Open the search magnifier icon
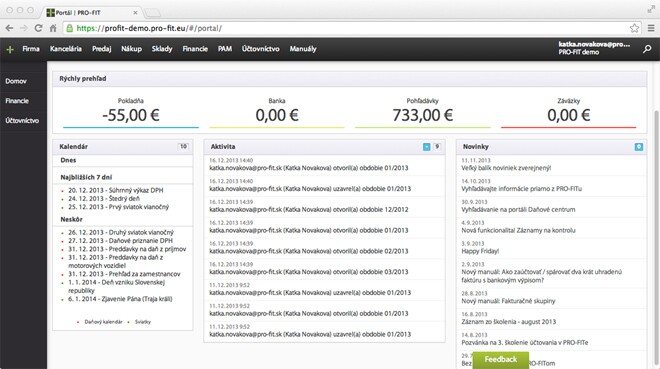This screenshot has width=660, height=369. (x=647, y=49)
